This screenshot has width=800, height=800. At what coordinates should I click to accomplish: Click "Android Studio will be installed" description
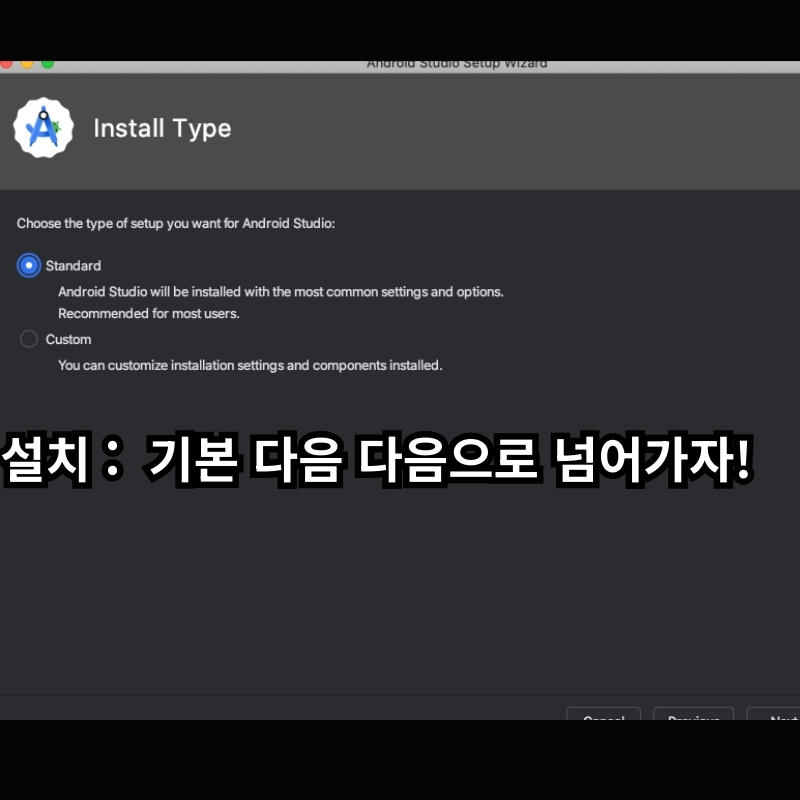click(281, 292)
